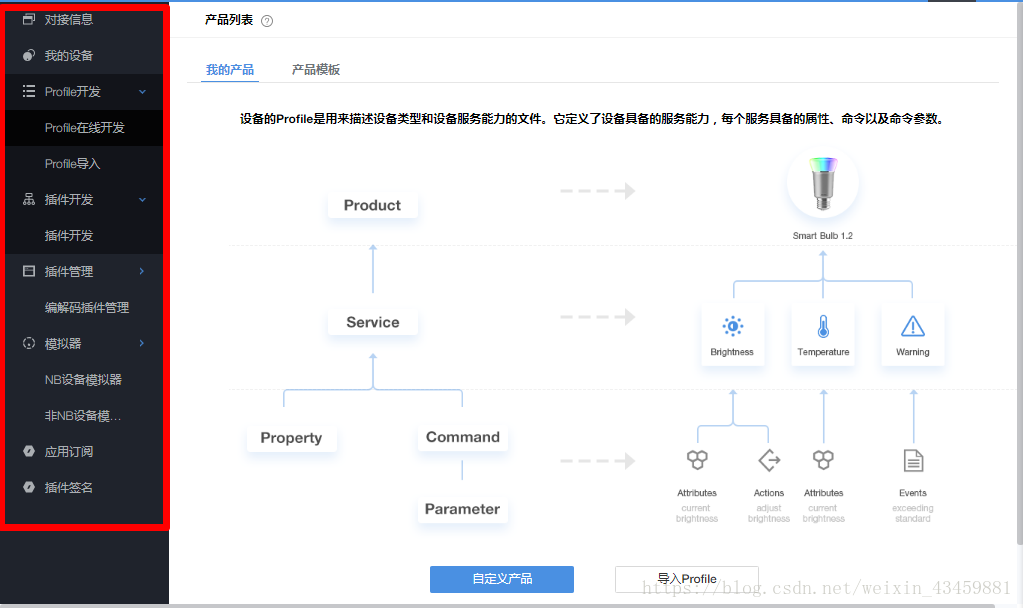
Task: Select the Temperature thermometer icon
Action: click(822, 325)
